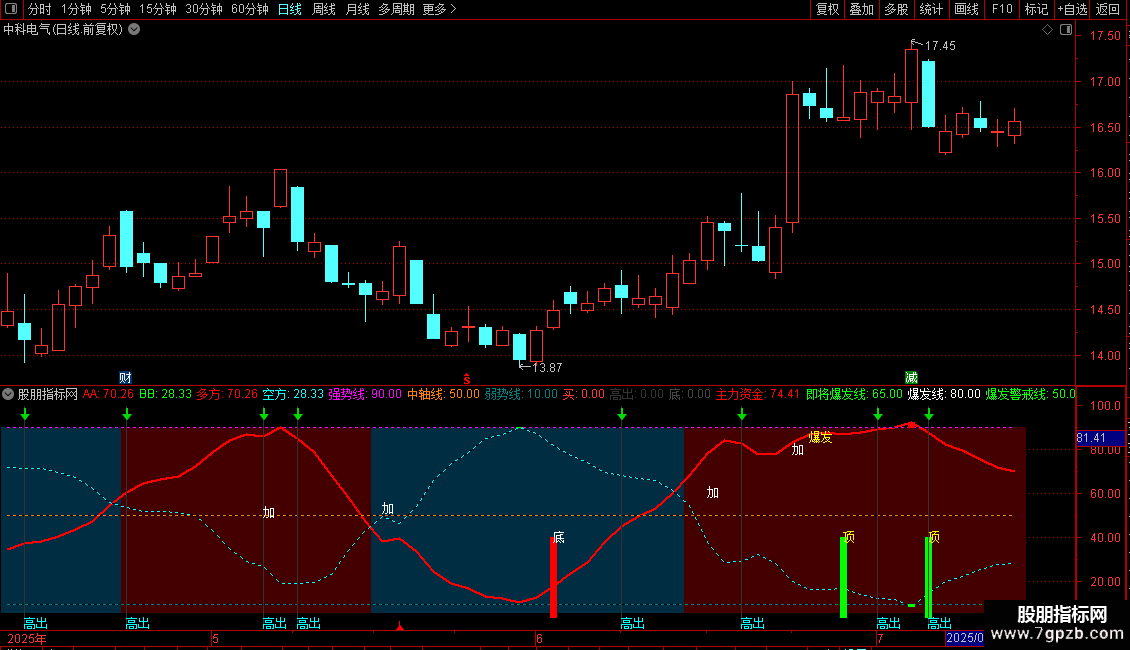Toggle the left sidebar panel icon
Viewport: 1130px width, 650px height.
[x=11, y=9]
